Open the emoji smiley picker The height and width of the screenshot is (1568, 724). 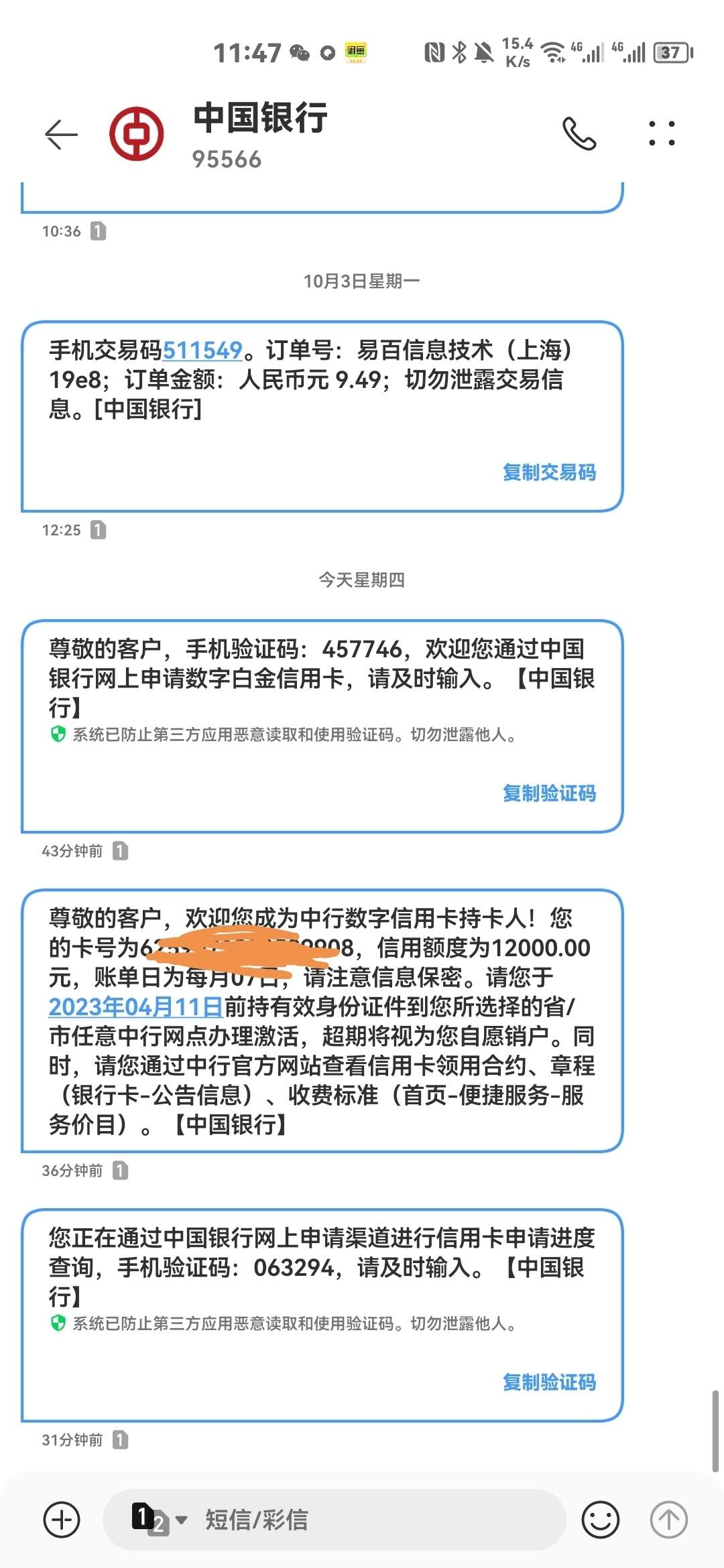[x=601, y=1520]
